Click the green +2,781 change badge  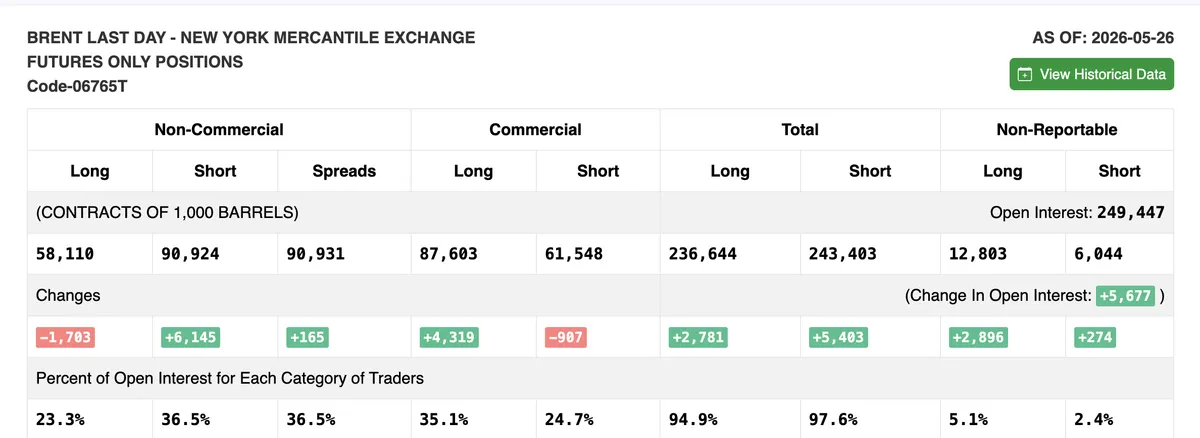coord(697,337)
